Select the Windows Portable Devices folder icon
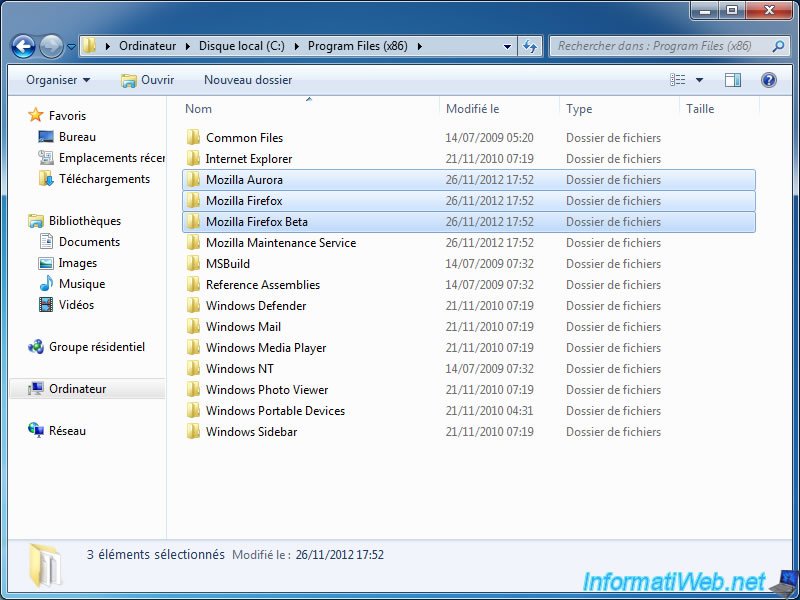The width and height of the screenshot is (800, 600). [x=193, y=411]
